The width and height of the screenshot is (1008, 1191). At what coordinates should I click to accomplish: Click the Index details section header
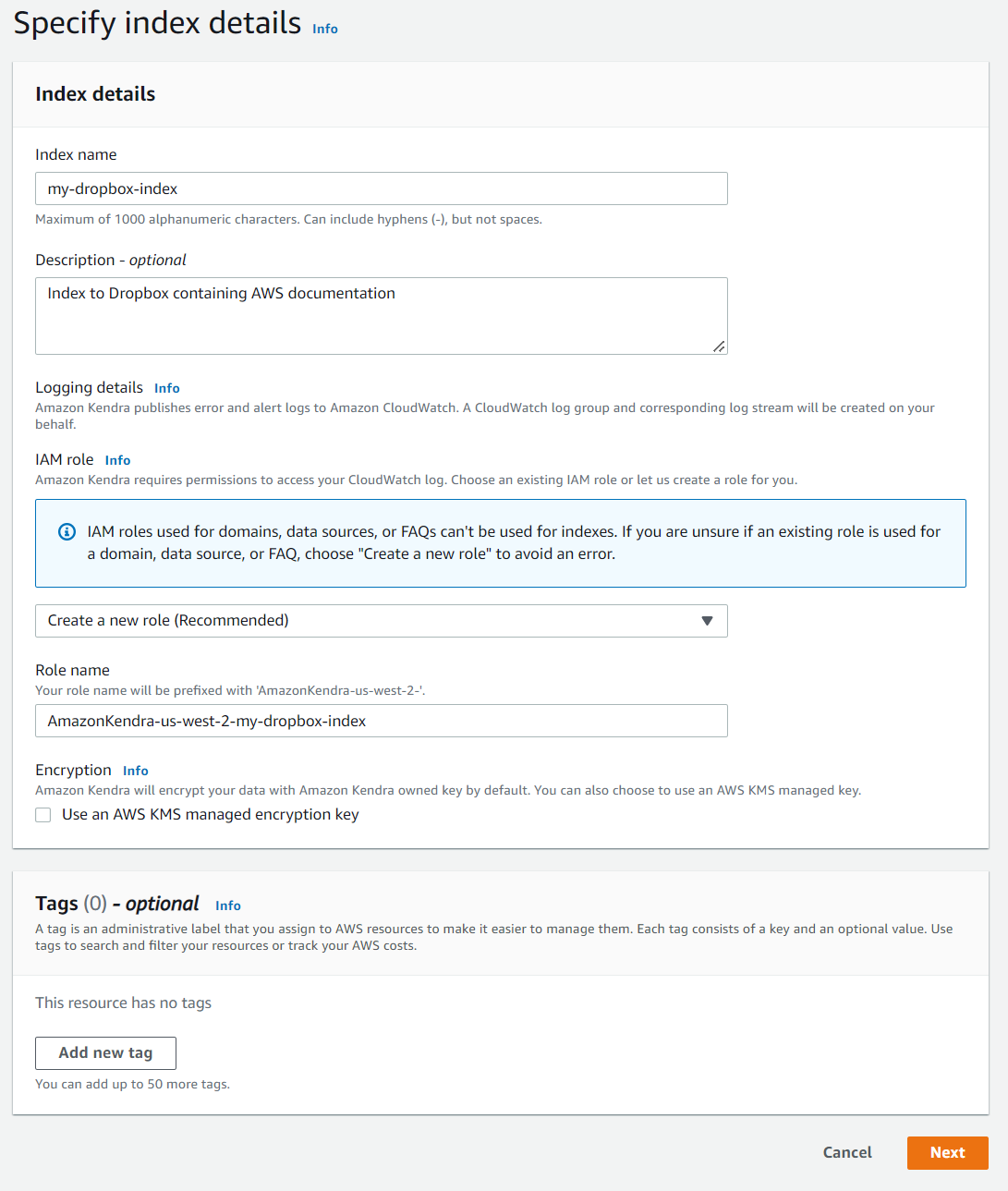[x=95, y=94]
